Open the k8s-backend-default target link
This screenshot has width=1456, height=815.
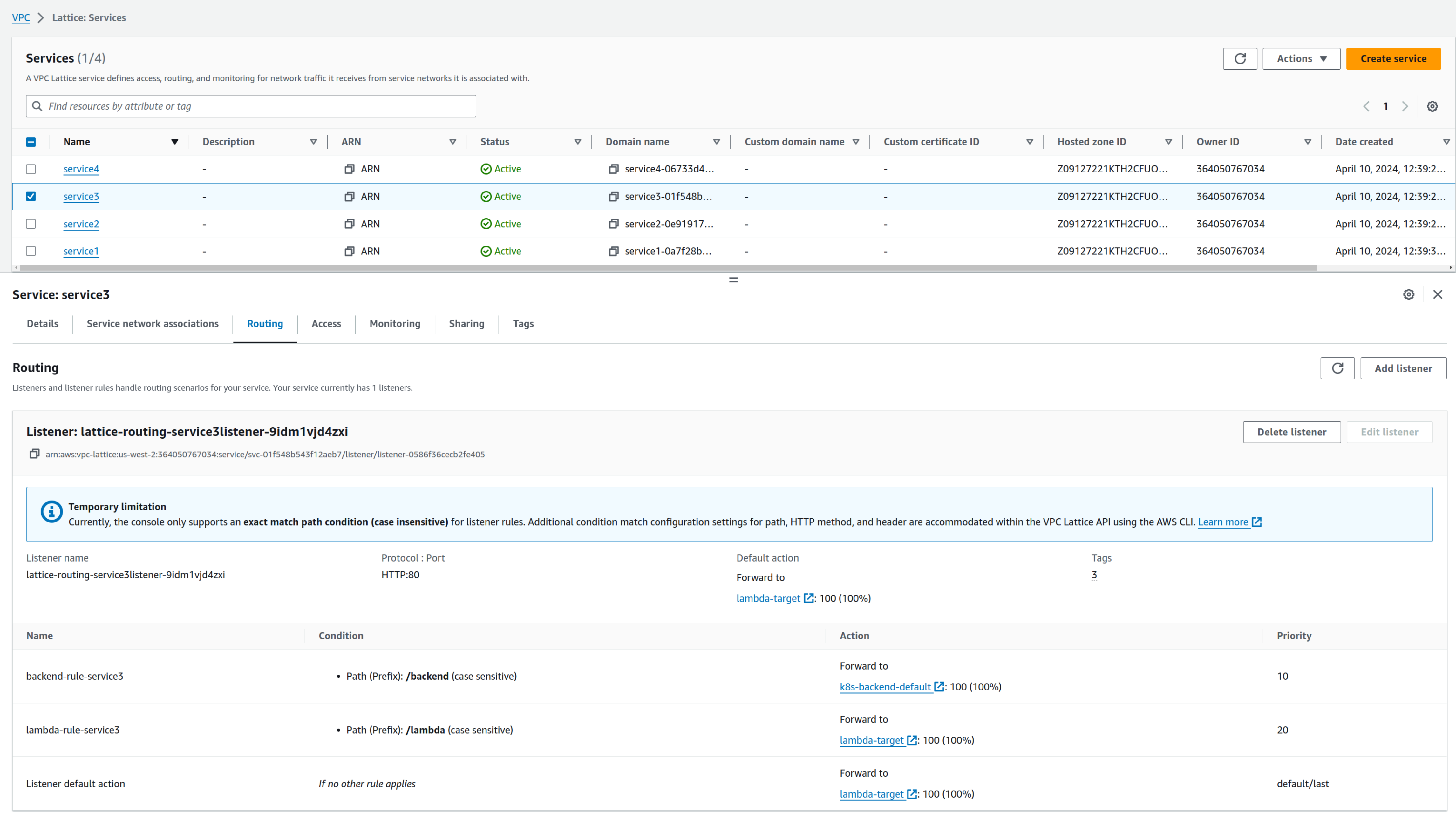[885, 687]
